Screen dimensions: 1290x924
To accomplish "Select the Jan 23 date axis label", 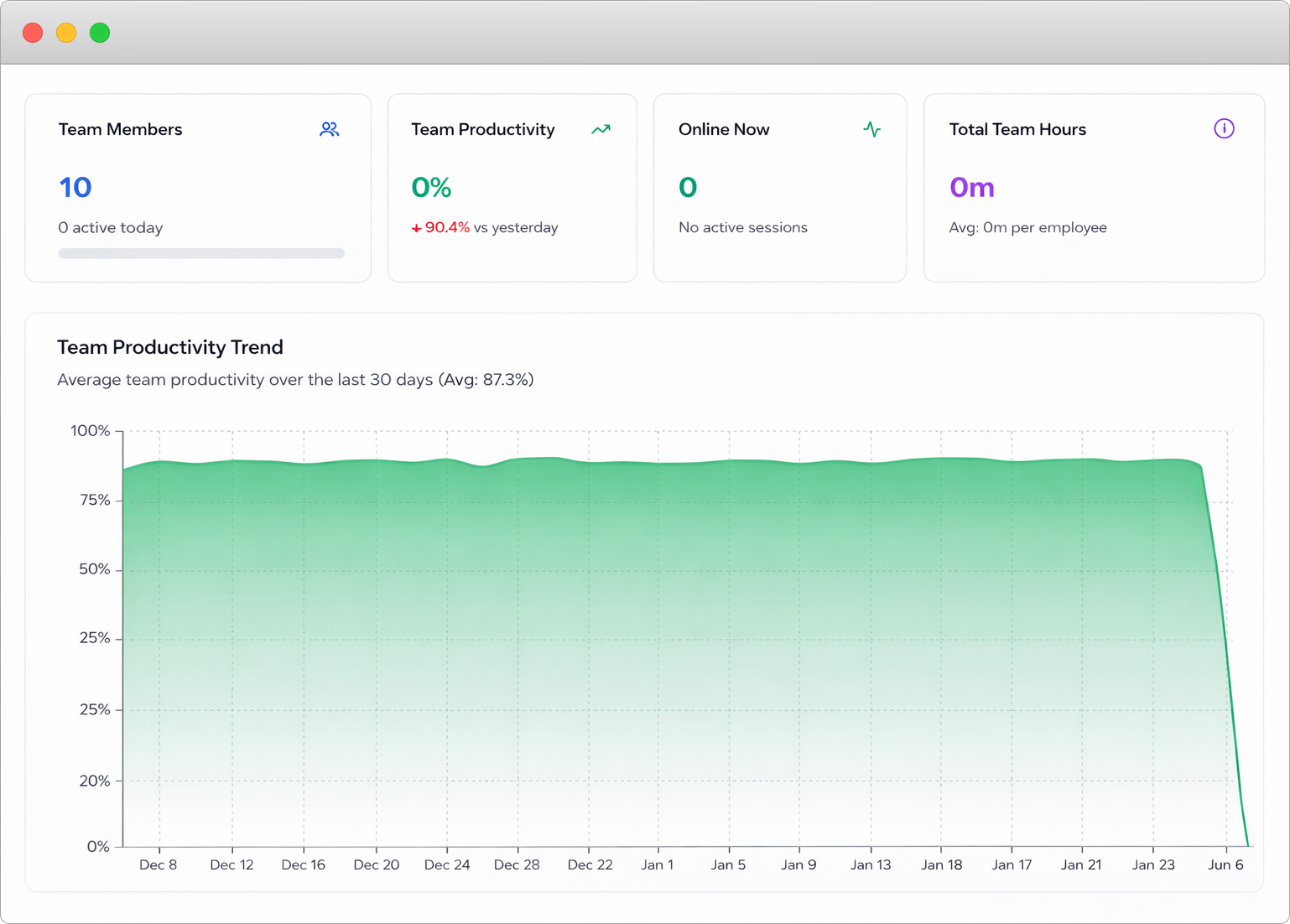I will click(1153, 864).
